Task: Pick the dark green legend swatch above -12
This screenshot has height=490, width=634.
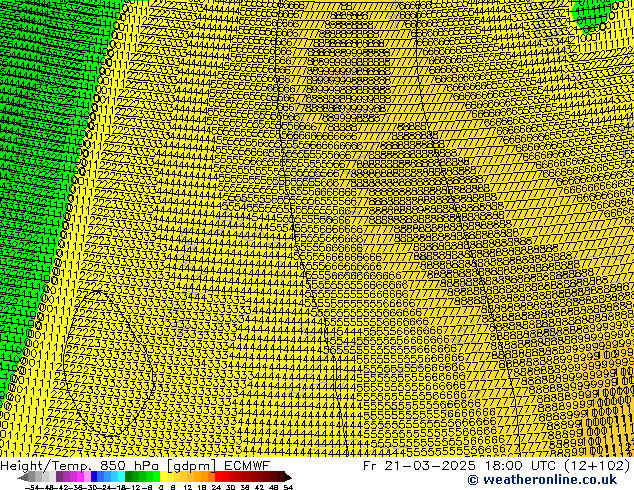Action: (x=129, y=477)
